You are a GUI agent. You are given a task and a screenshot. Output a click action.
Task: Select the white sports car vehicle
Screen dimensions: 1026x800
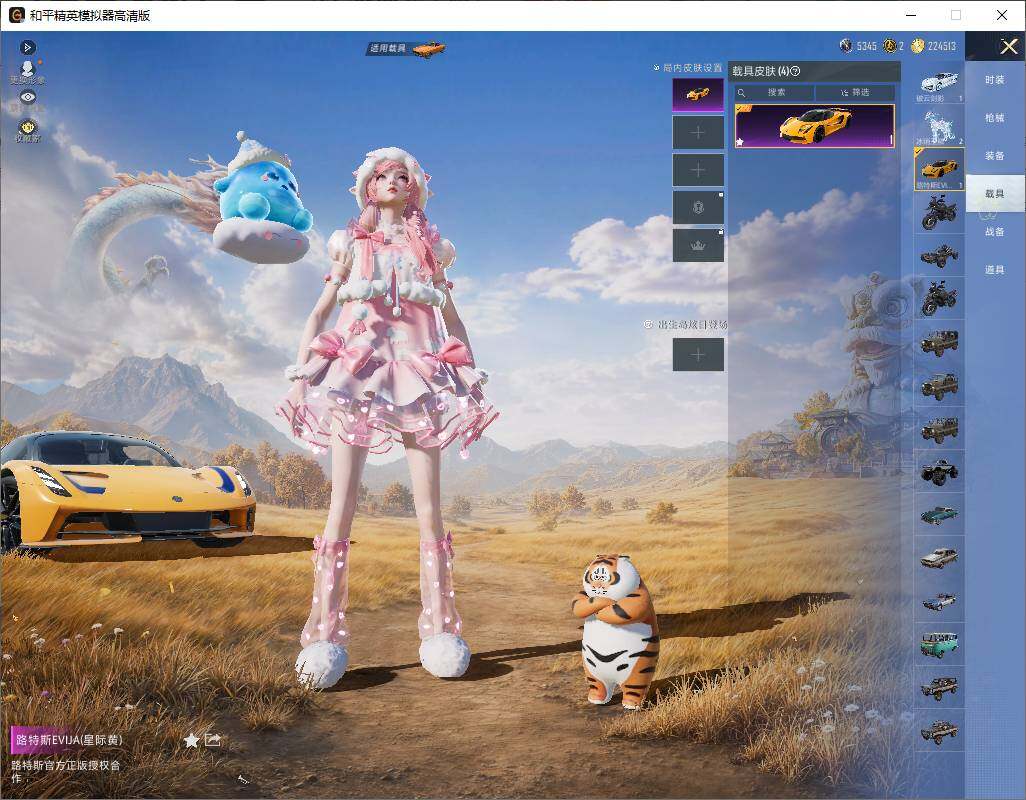click(x=939, y=84)
